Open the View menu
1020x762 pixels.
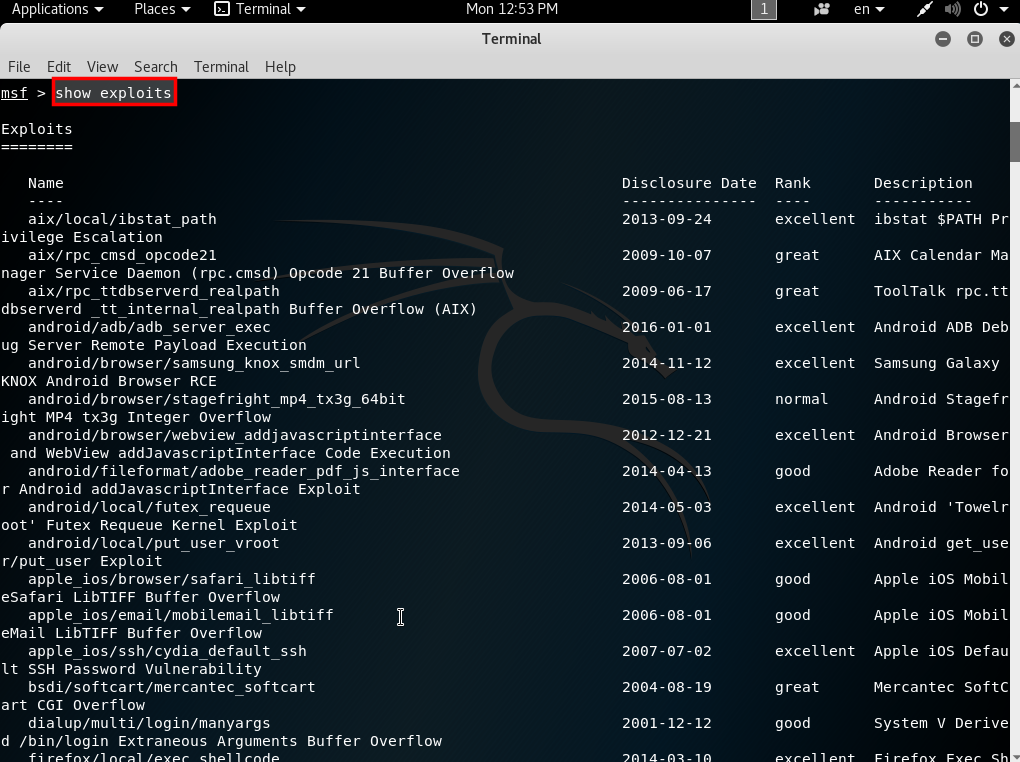102,66
